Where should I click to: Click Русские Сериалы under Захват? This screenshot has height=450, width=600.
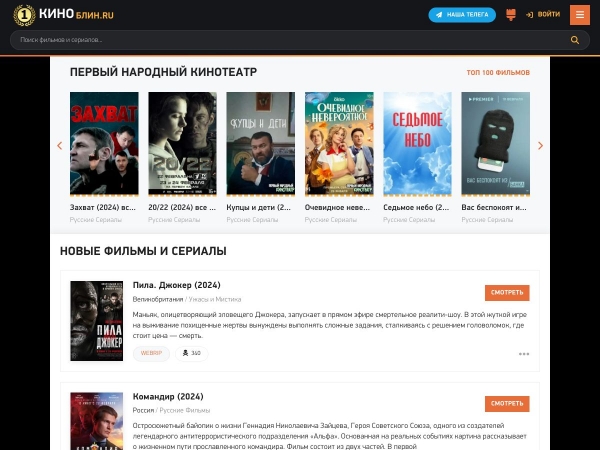[96, 220]
